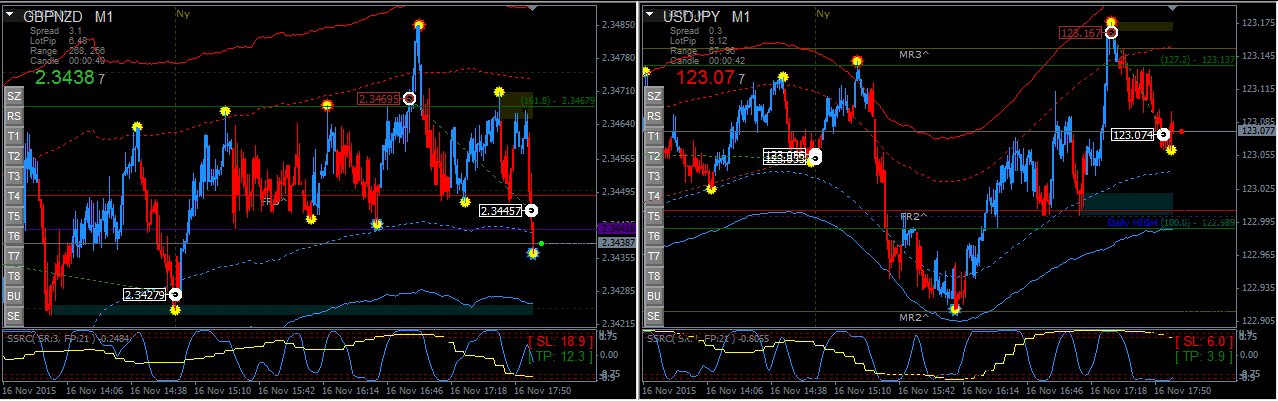This screenshot has height=401, width=1278.
Task: Click 2.34850 on GBPNZD price axis
Action: 619,24
